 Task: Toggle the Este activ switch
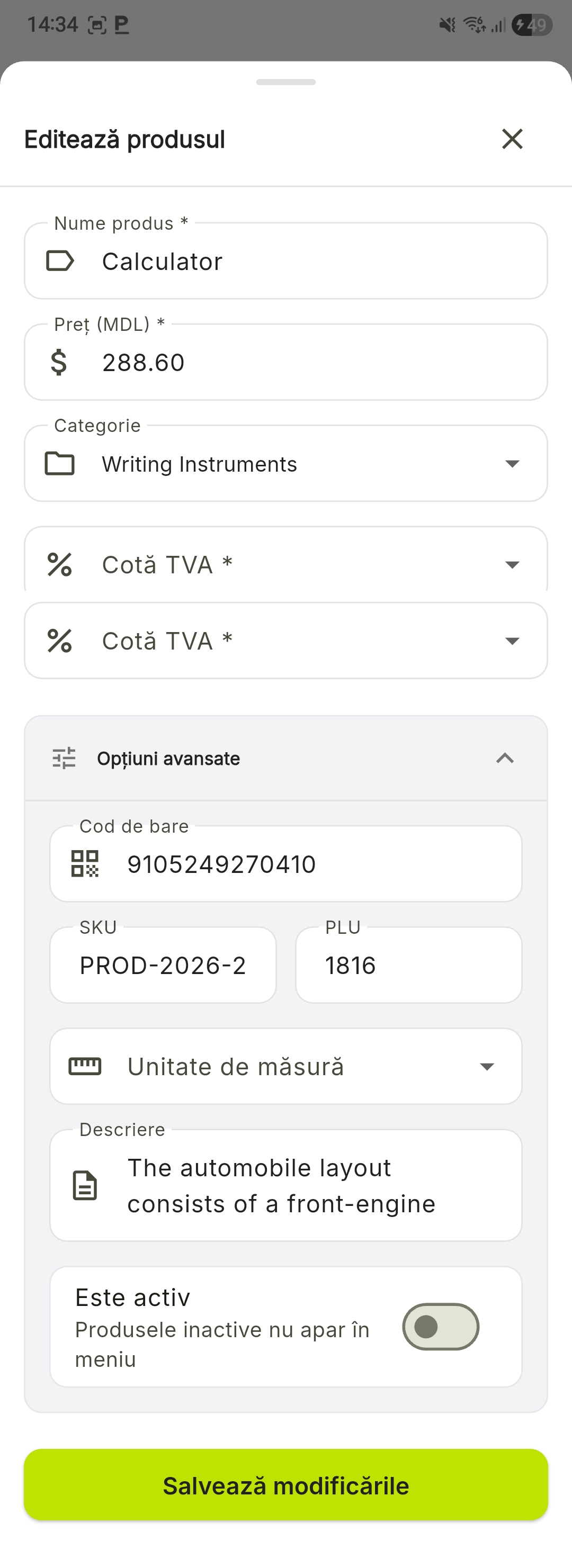tap(441, 1327)
